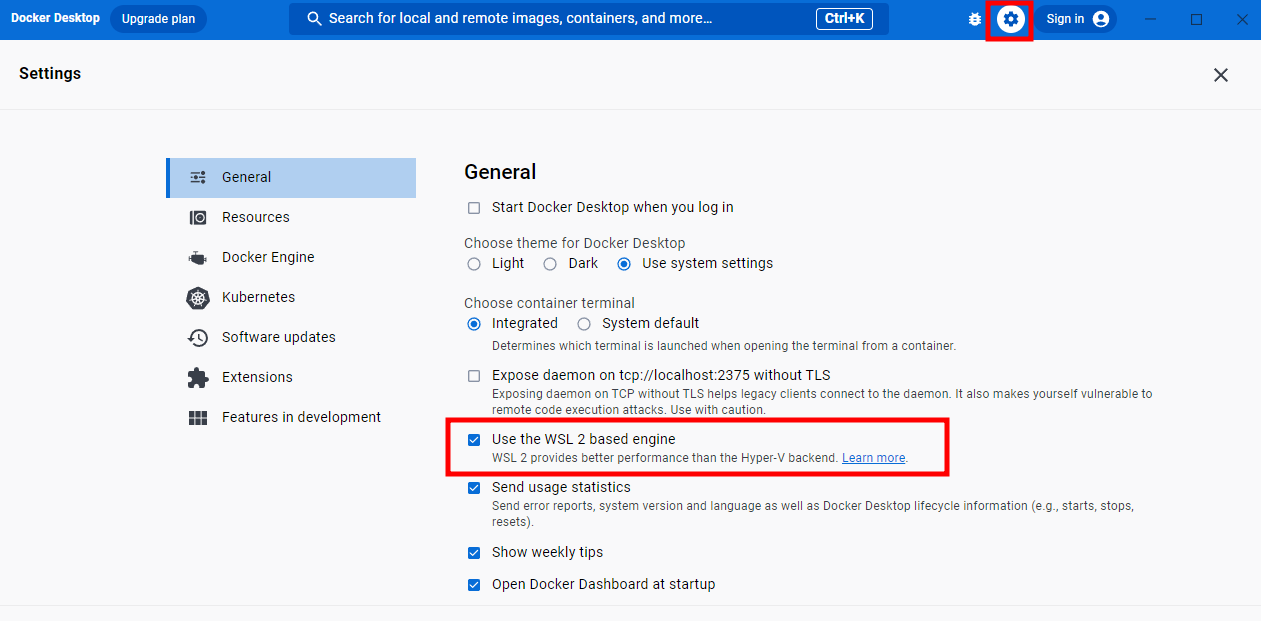This screenshot has width=1261, height=621.
Task: Select Use system settings theme option
Action: (624, 264)
